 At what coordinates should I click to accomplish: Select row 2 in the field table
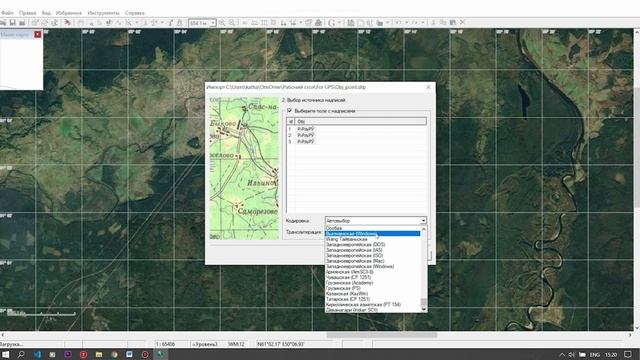[356, 135]
